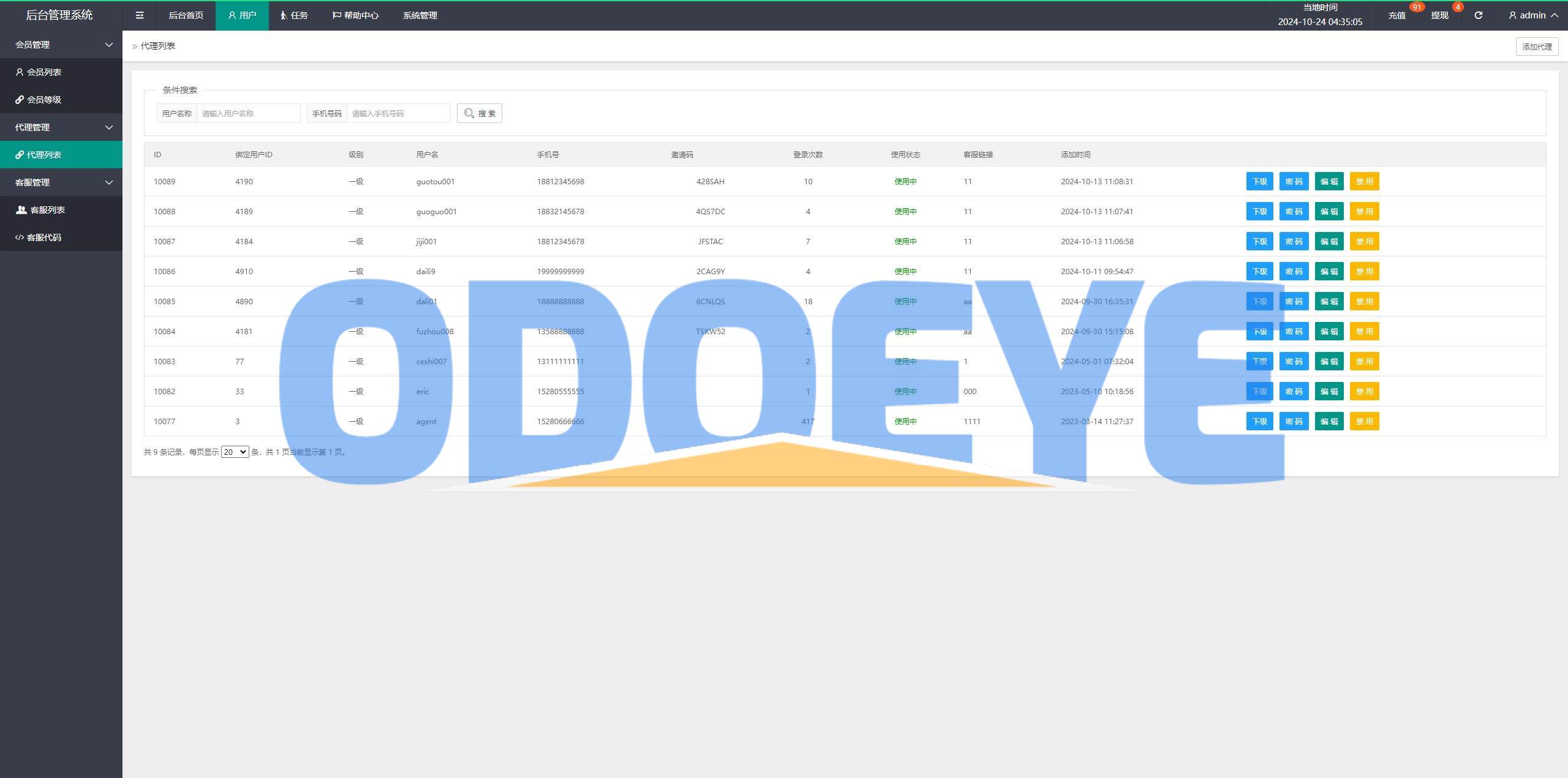Click 密码 for guotou001 row

1294,181
